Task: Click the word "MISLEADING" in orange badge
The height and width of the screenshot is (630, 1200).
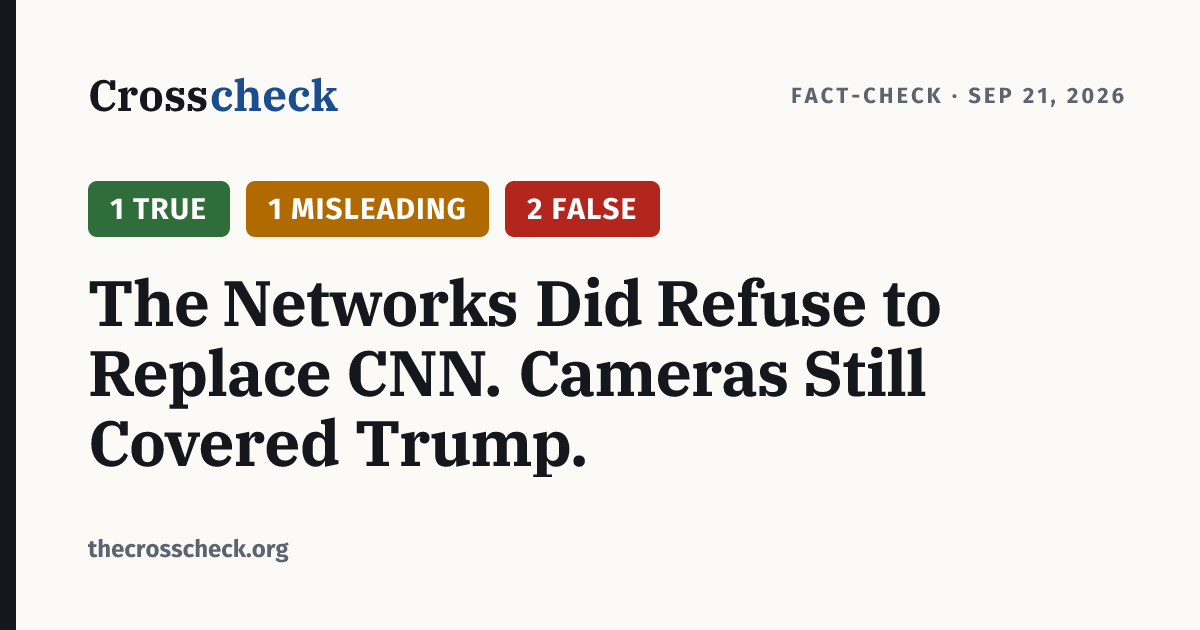Action: (378, 209)
